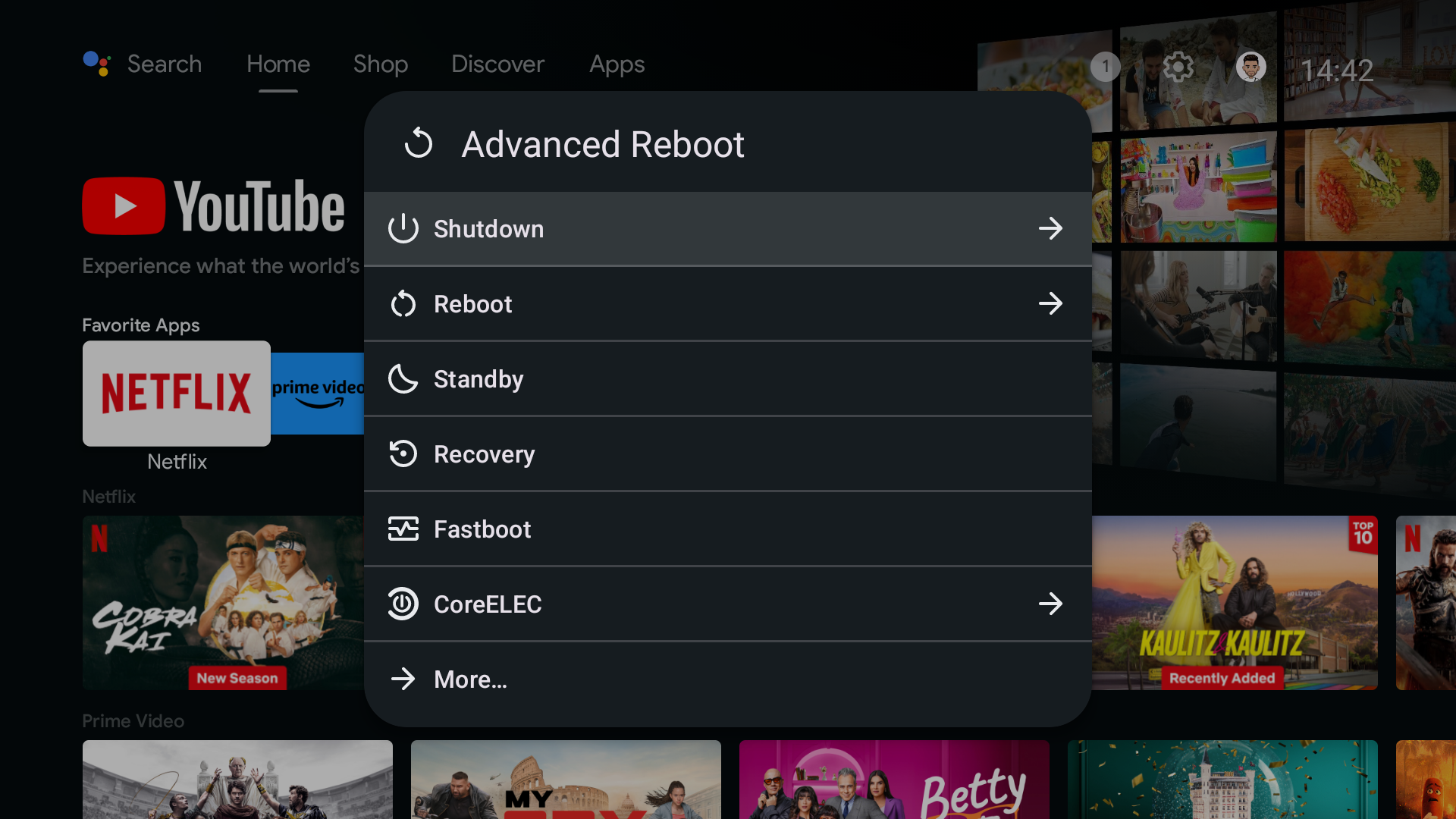Select the Reboot menu entry
Image resolution: width=1456 pixels, height=819 pixels.
coord(728,303)
